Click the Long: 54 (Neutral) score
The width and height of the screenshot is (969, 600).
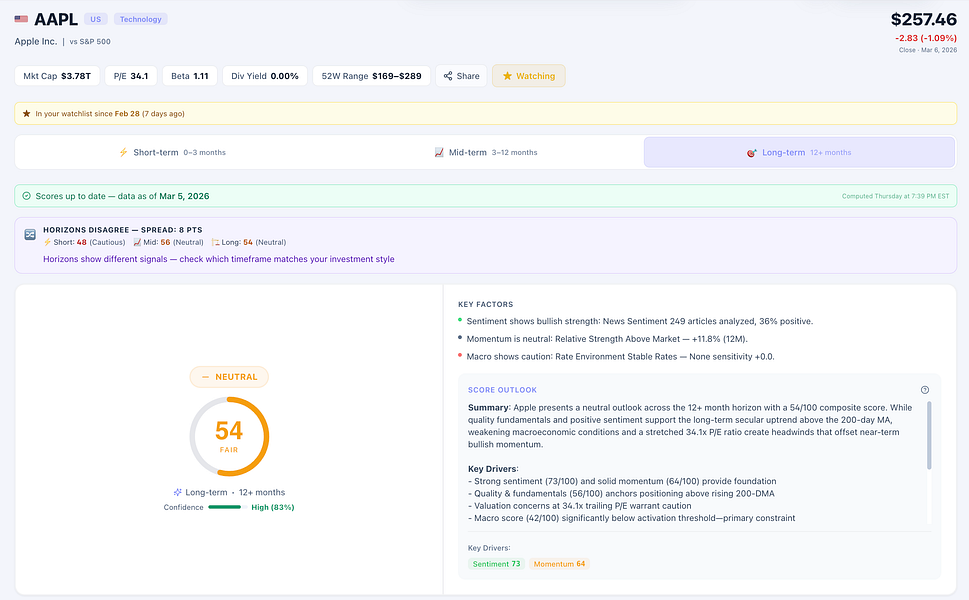tap(249, 242)
